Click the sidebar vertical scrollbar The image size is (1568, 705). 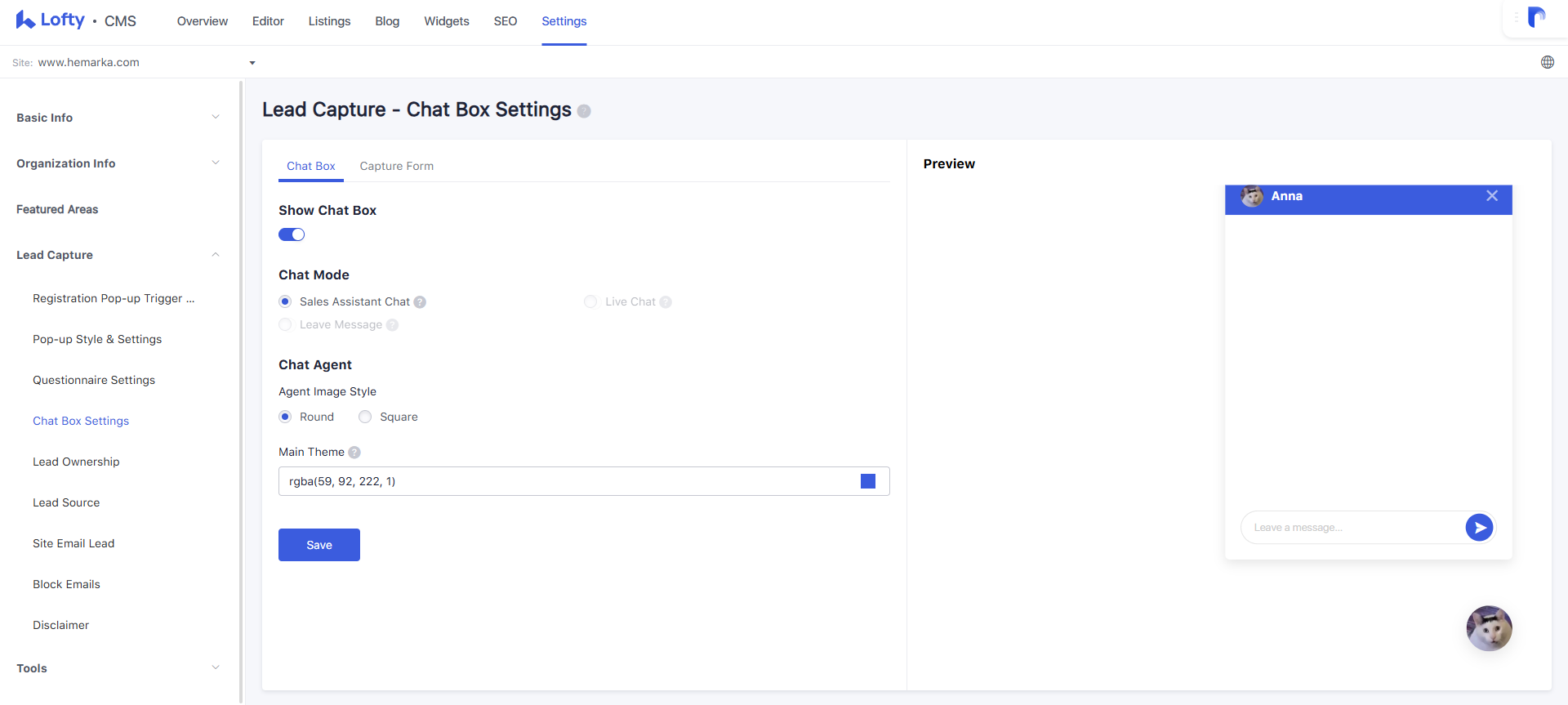pos(241,391)
